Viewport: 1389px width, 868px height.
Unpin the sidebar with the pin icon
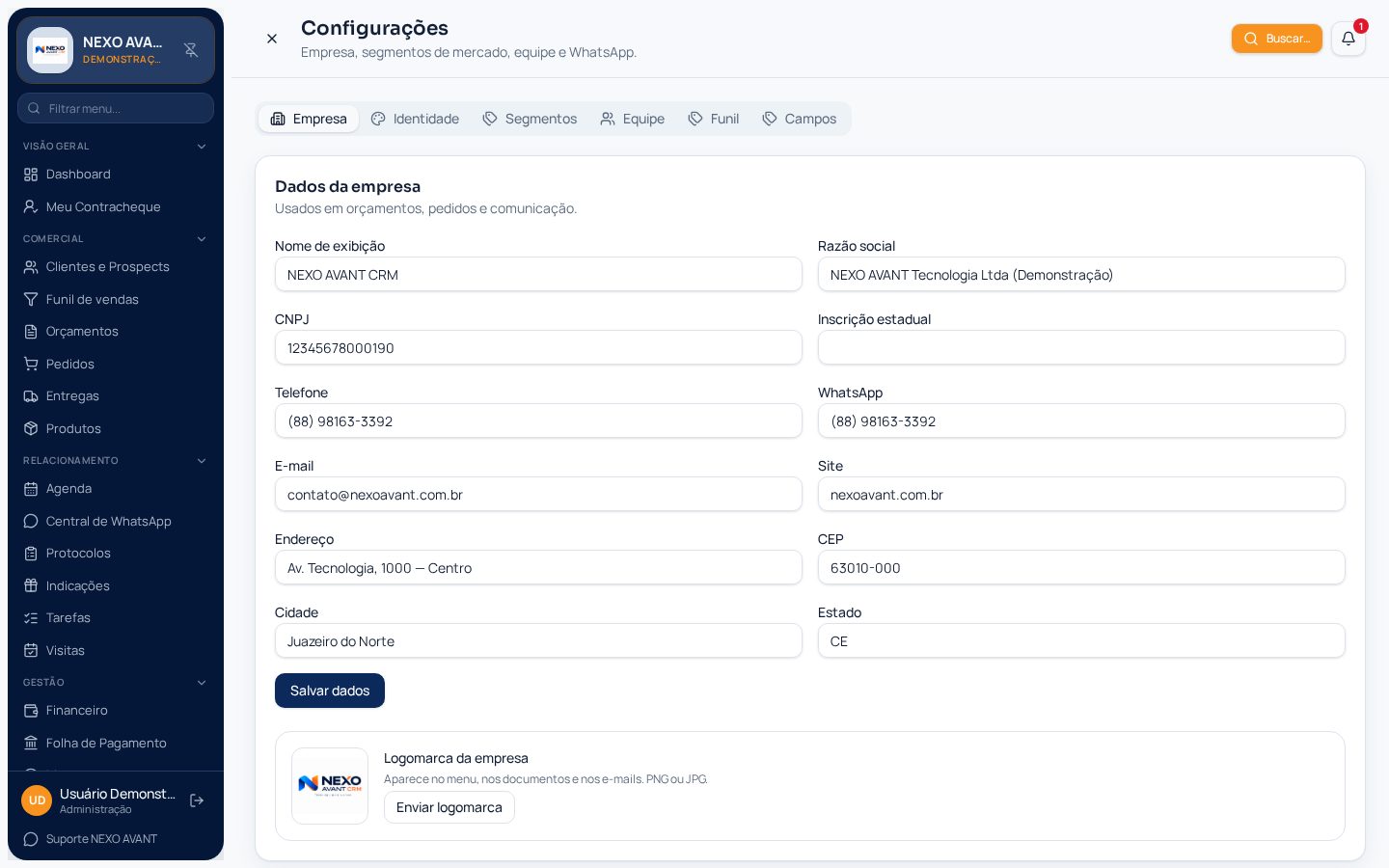pos(191,50)
